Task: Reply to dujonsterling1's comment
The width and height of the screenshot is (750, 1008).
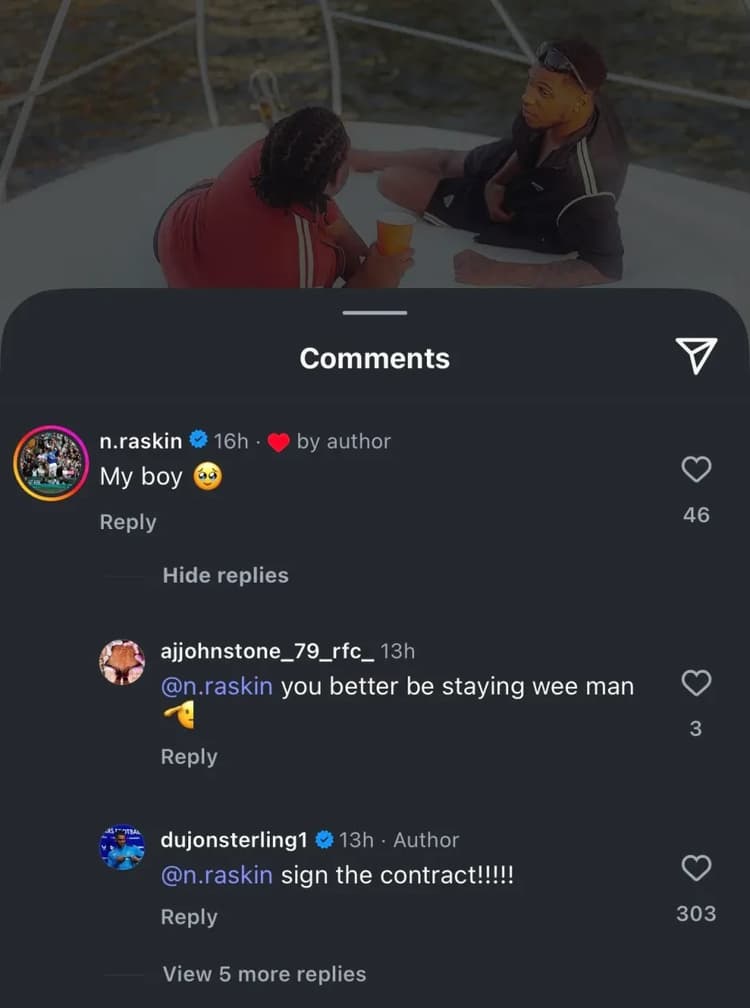Action: (189, 917)
